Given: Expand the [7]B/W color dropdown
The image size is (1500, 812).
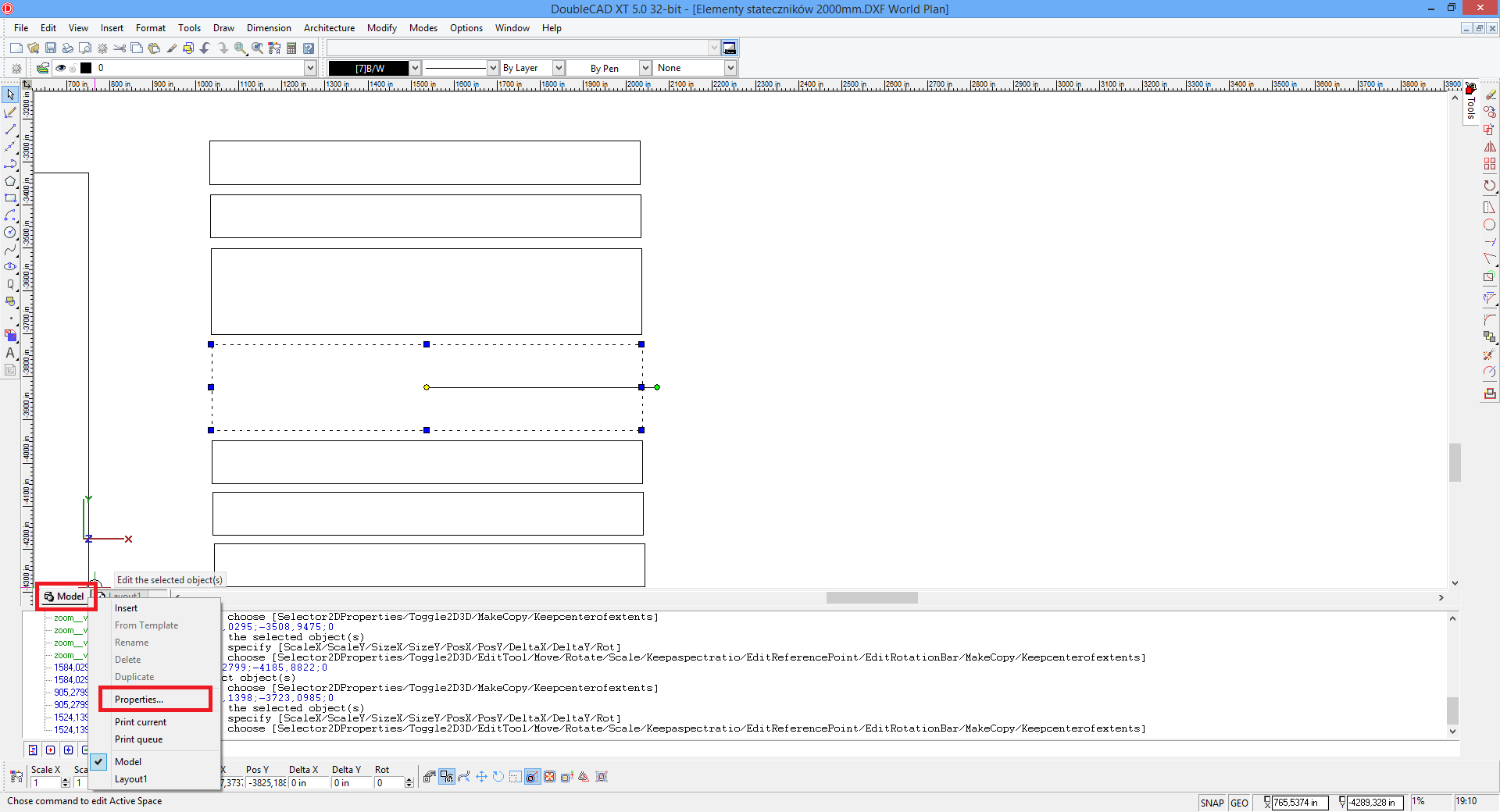Looking at the screenshot, I should (x=416, y=68).
